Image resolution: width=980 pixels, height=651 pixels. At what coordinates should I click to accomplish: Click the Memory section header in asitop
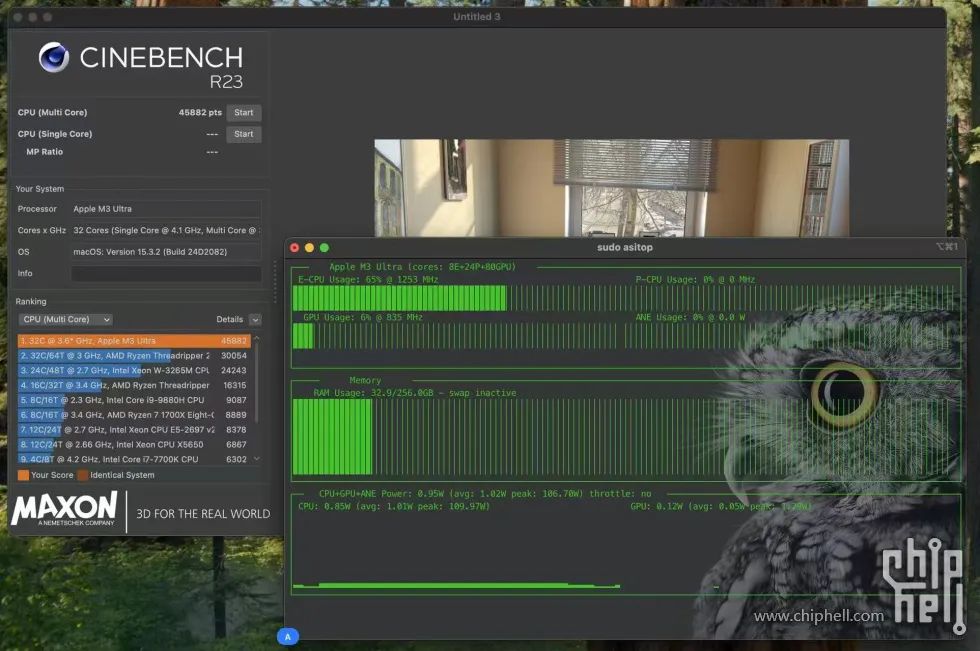[365, 380]
